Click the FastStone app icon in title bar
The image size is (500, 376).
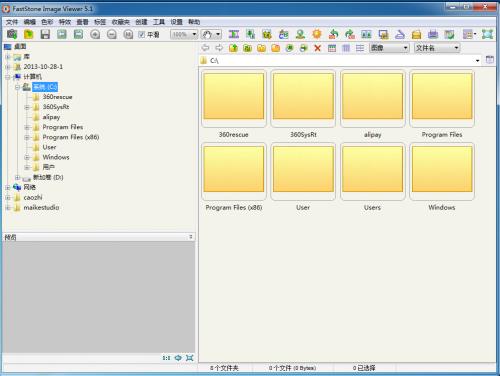click(x=6, y=9)
